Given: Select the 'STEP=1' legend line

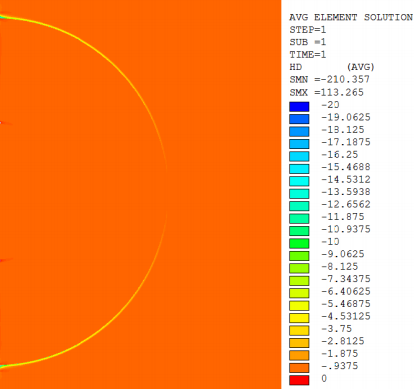Looking at the screenshot, I should tap(308, 30).
